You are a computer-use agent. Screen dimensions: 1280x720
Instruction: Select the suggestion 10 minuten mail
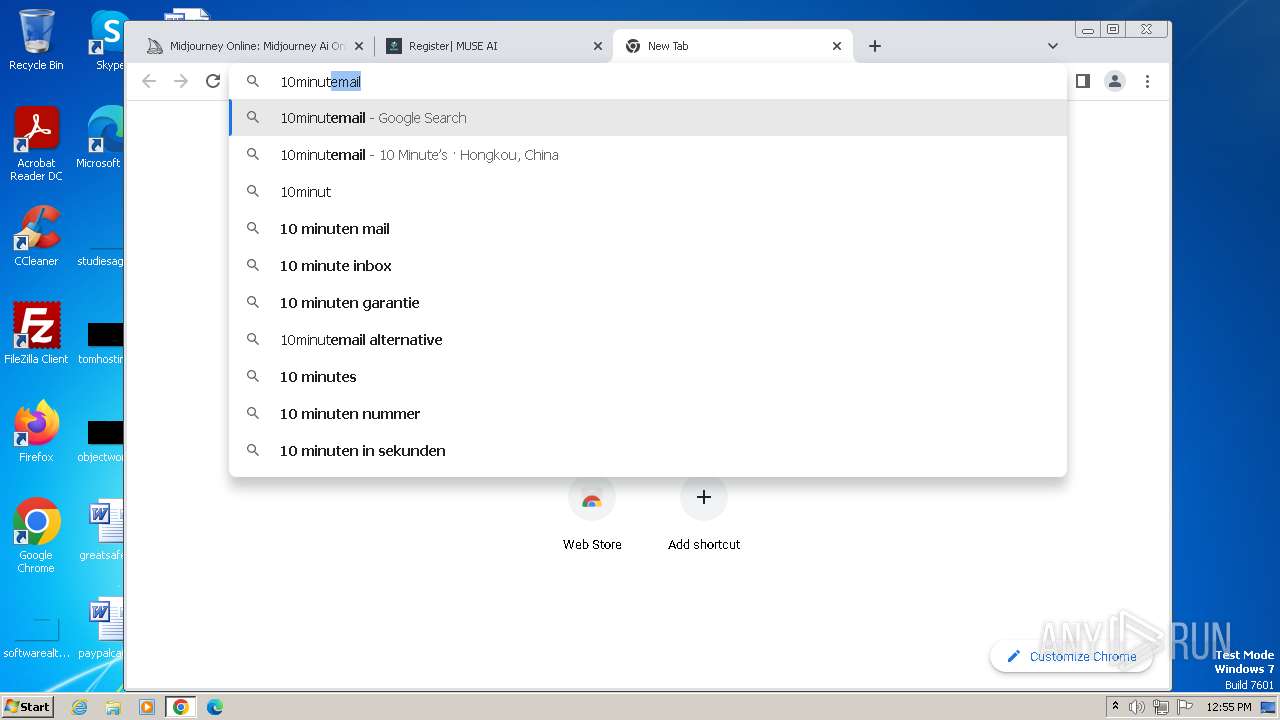click(x=648, y=229)
